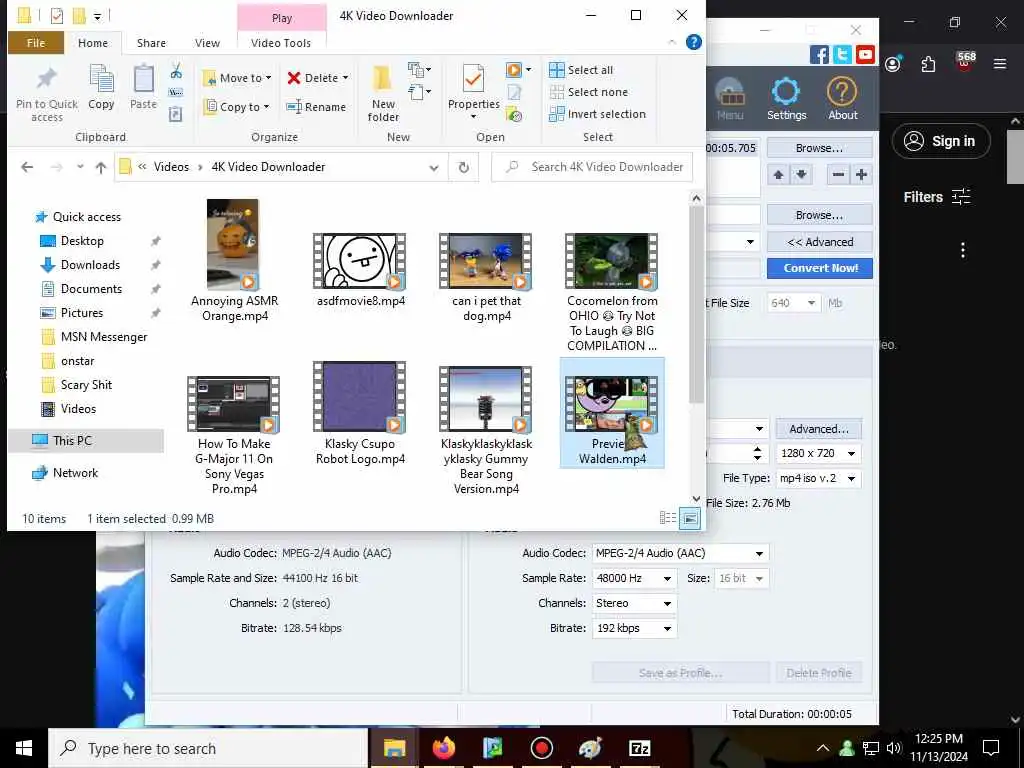Click the Facebook icon in converter window

[819, 54]
